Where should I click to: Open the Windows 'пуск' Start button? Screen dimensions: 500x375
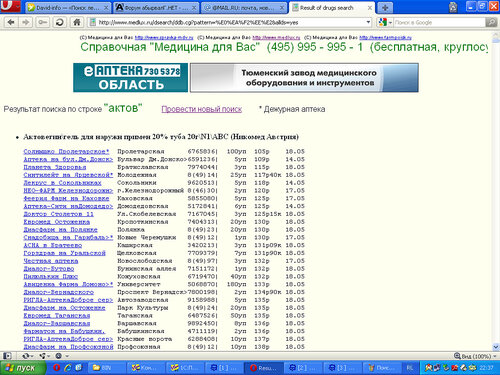pyautogui.click(x=22, y=368)
